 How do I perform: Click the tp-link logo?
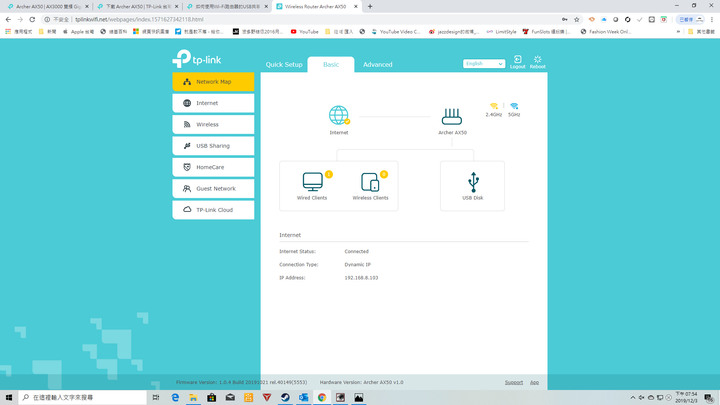(x=197, y=59)
